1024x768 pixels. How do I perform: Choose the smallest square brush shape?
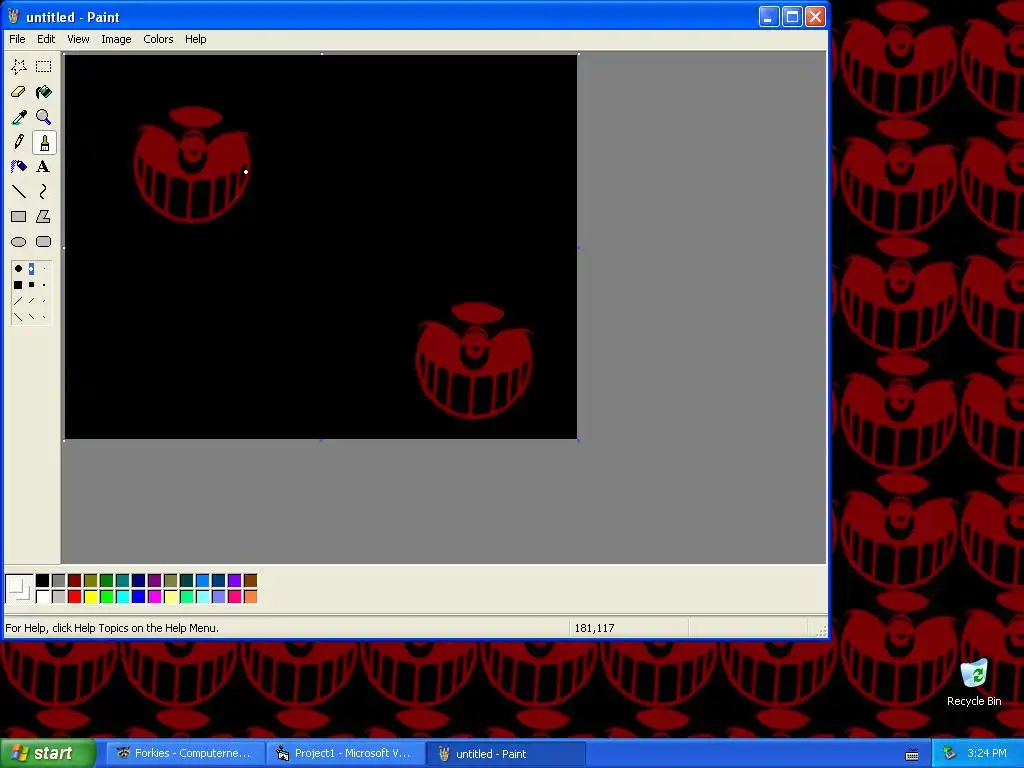tap(44, 285)
